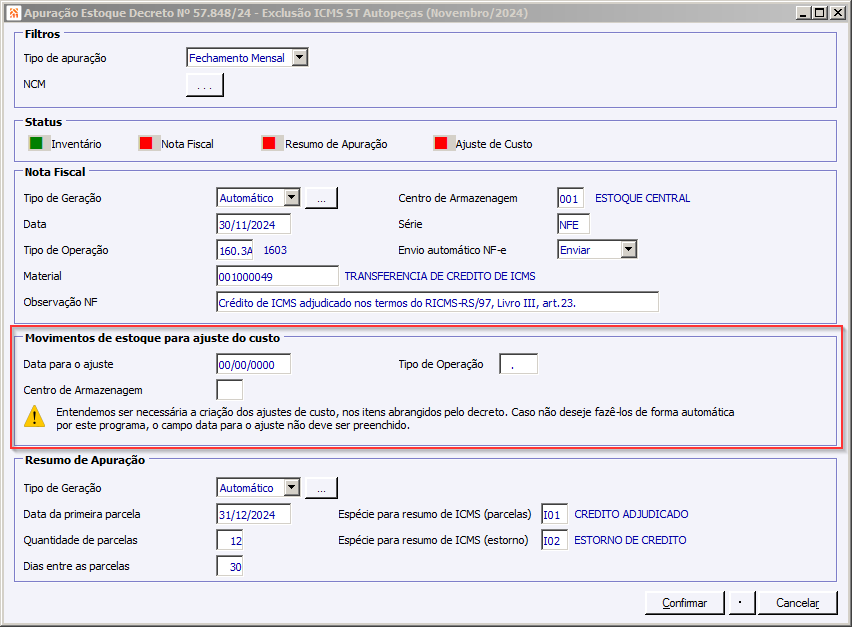Click the ESTORNO DE CREDITO text
The image size is (852, 627).
click(x=630, y=540)
